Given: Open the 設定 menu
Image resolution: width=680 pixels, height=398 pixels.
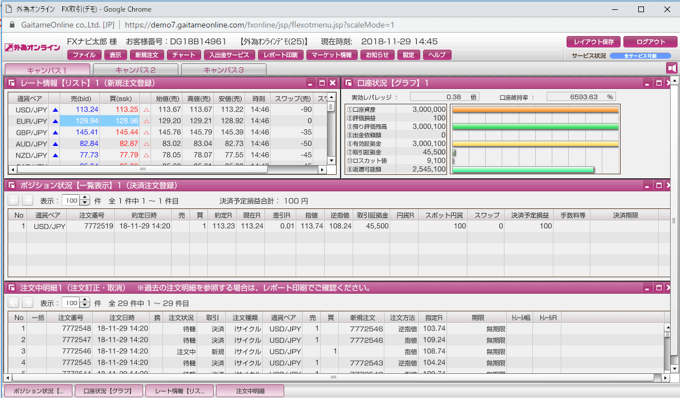Looking at the screenshot, I should point(409,55).
